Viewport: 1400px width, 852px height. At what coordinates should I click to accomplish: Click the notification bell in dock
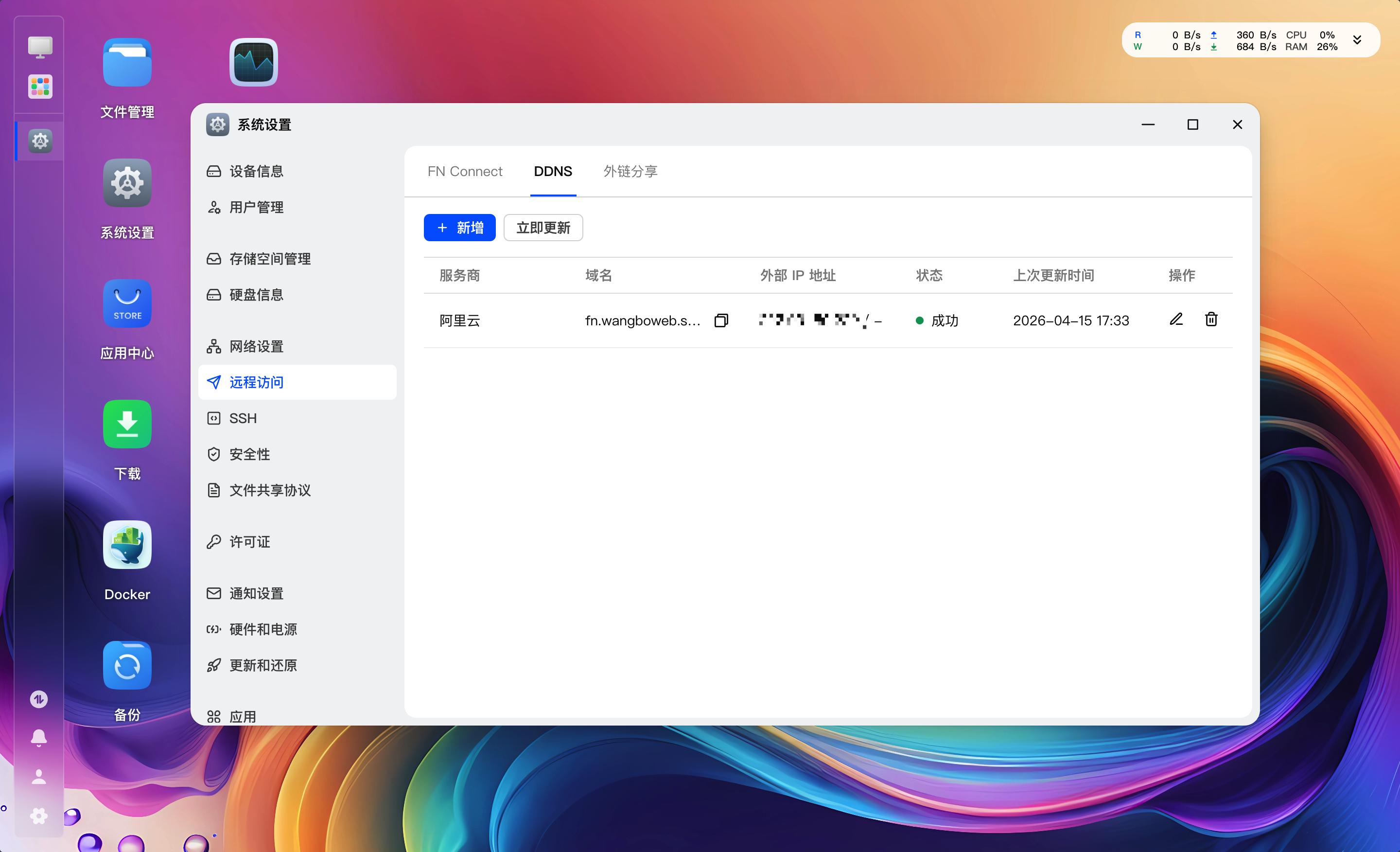click(x=38, y=738)
